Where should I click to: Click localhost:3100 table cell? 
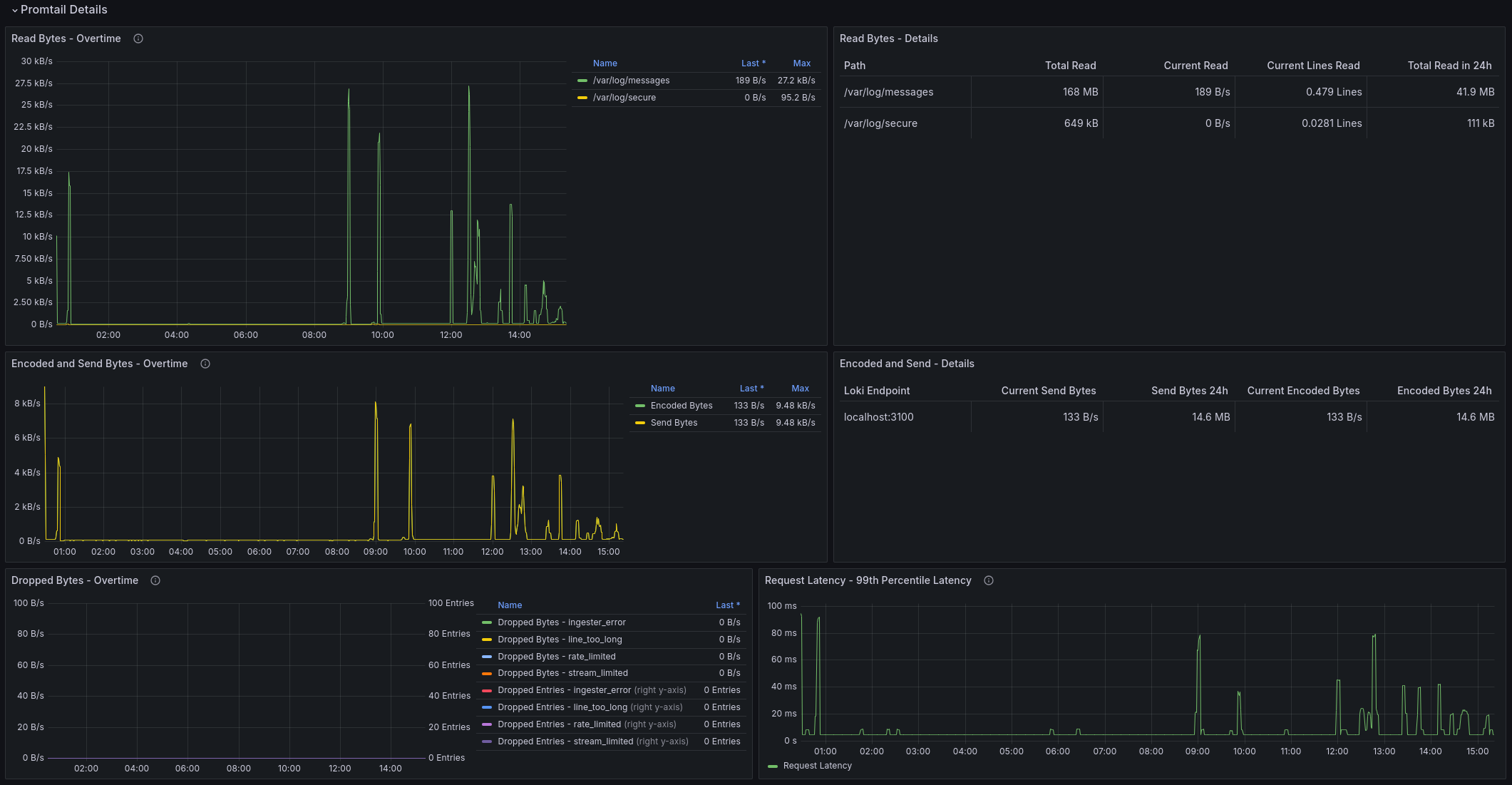(x=878, y=417)
